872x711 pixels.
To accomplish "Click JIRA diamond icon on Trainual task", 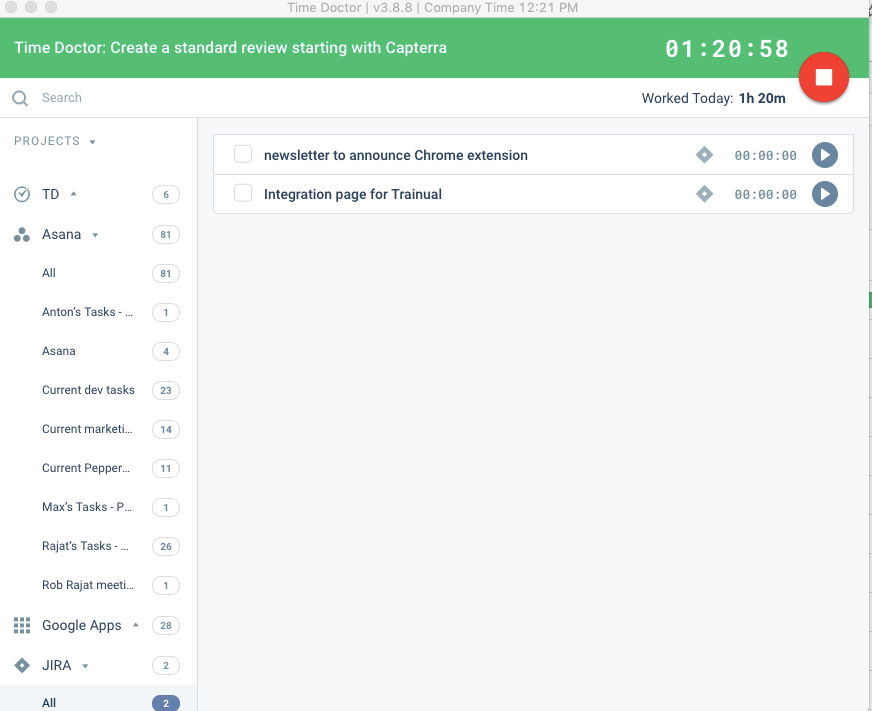I will click(x=704, y=194).
